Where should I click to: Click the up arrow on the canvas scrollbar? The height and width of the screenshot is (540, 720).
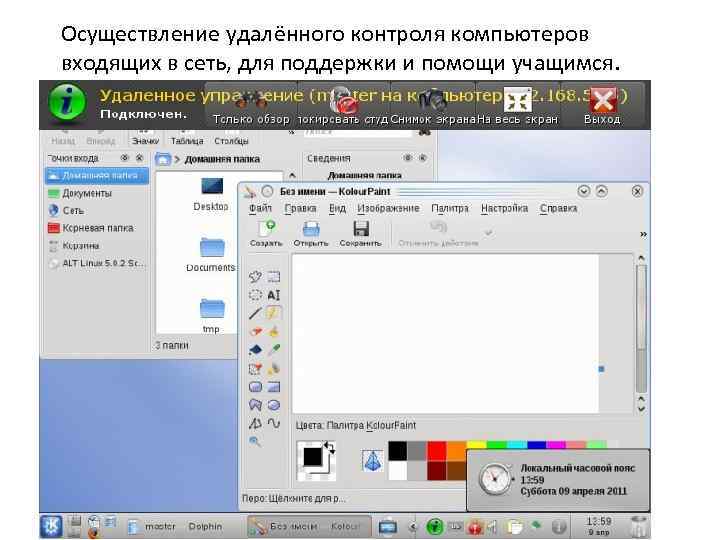641,259
